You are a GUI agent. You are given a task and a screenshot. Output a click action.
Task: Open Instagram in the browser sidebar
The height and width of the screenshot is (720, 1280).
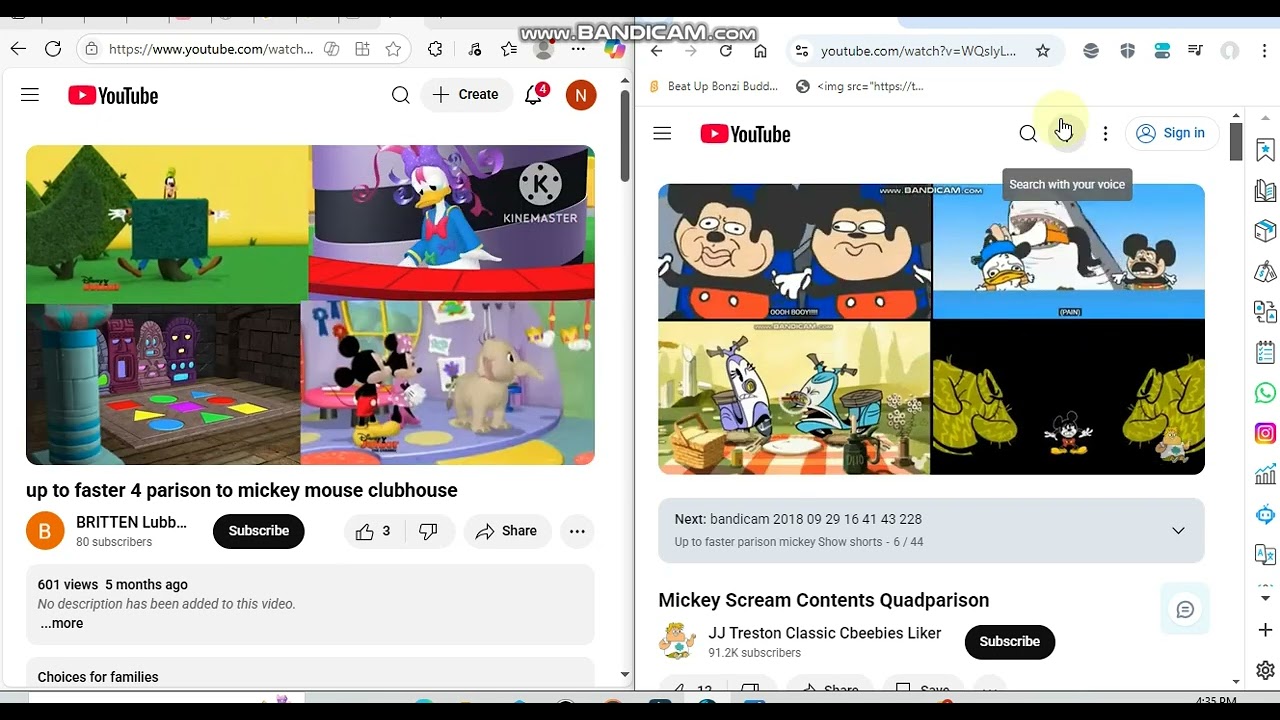(x=1265, y=433)
